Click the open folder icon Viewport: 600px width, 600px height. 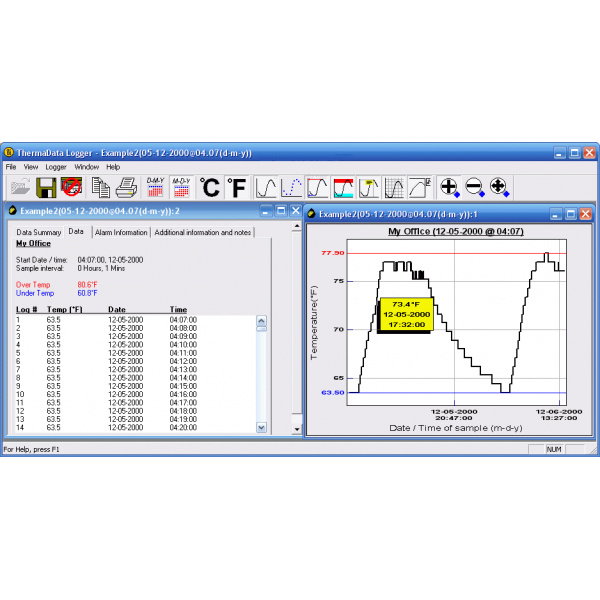[20, 187]
